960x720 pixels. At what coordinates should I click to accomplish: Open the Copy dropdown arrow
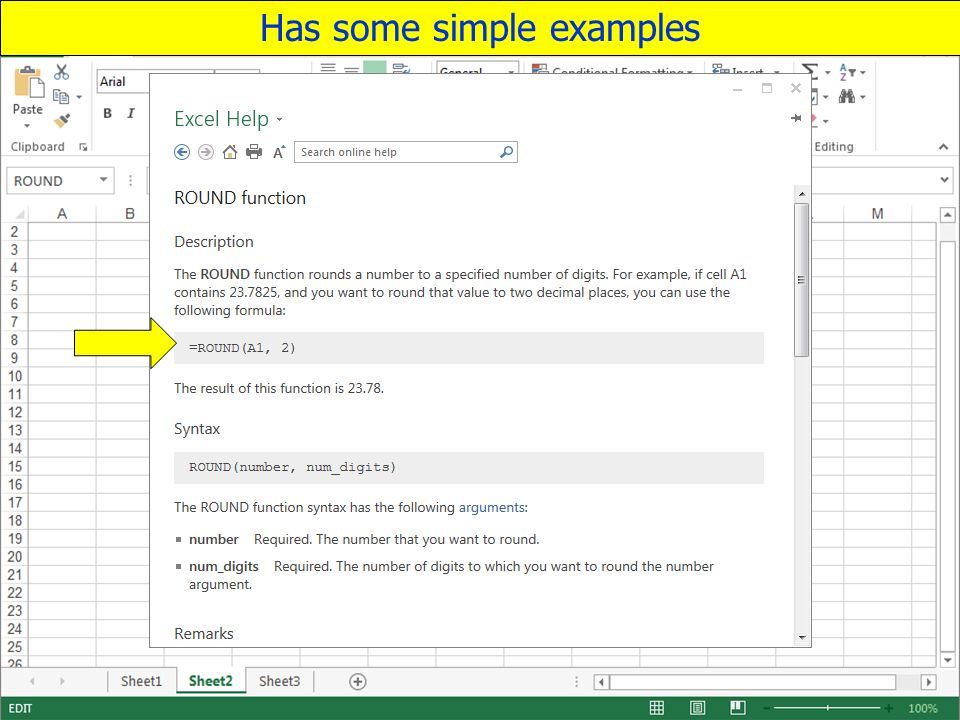coord(79,97)
